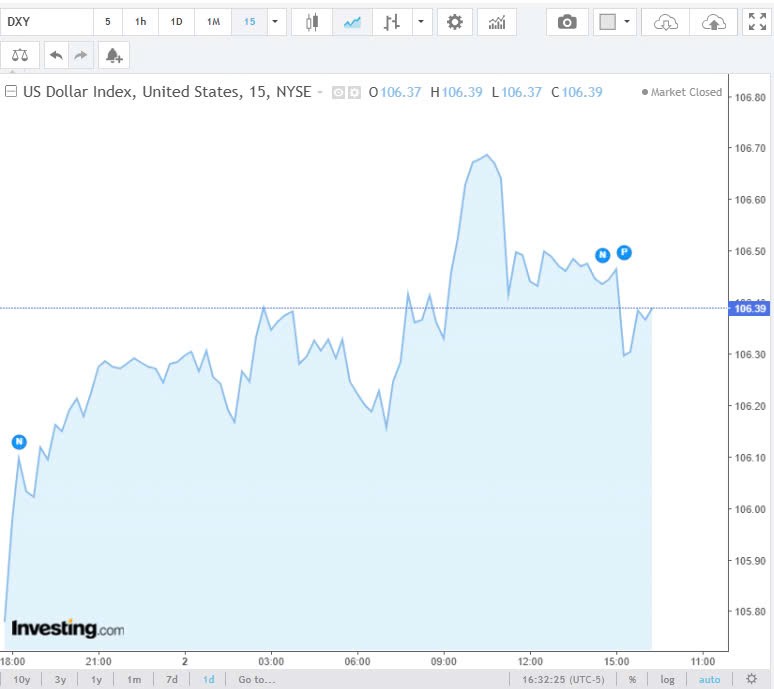Select the 1d time range
Image resolution: width=774 pixels, height=689 pixels.
[x=209, y=680]
